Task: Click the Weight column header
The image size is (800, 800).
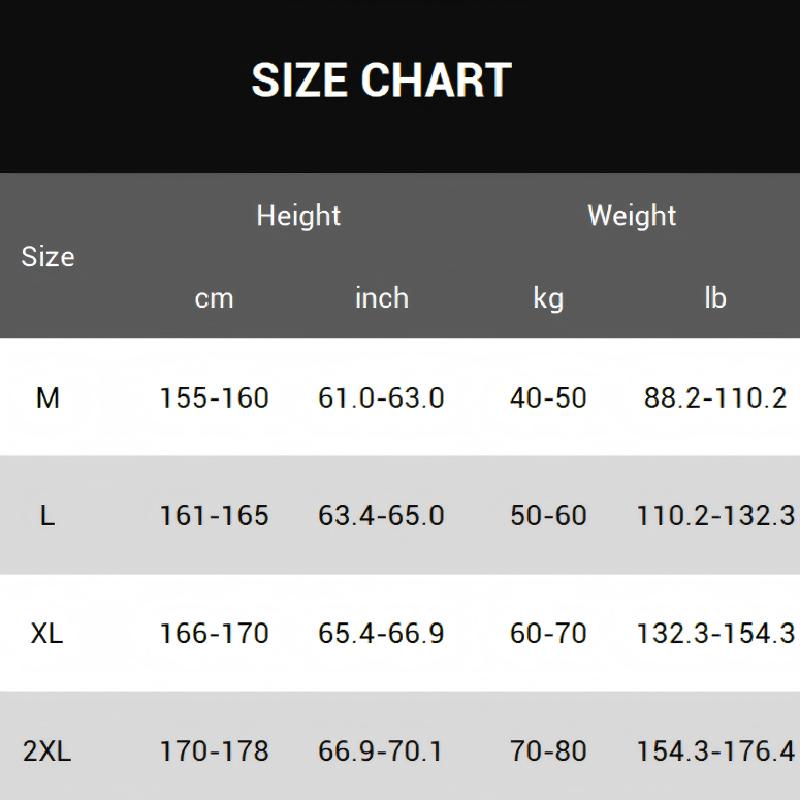Action: (x=631, y=215)
